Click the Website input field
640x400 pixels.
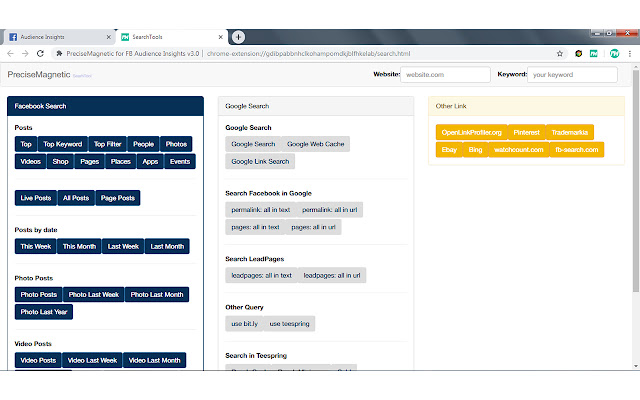(x=442, y=74)
